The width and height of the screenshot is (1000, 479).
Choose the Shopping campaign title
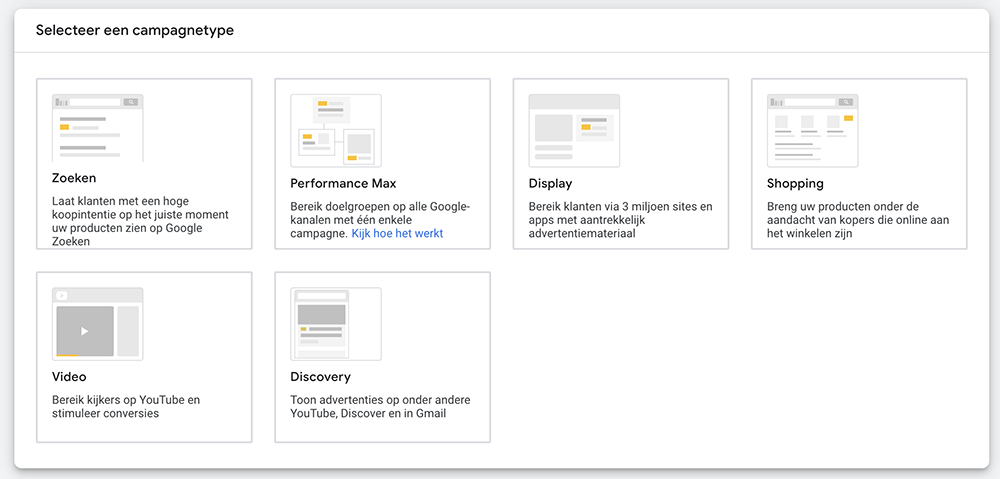(x=795, y=184)
